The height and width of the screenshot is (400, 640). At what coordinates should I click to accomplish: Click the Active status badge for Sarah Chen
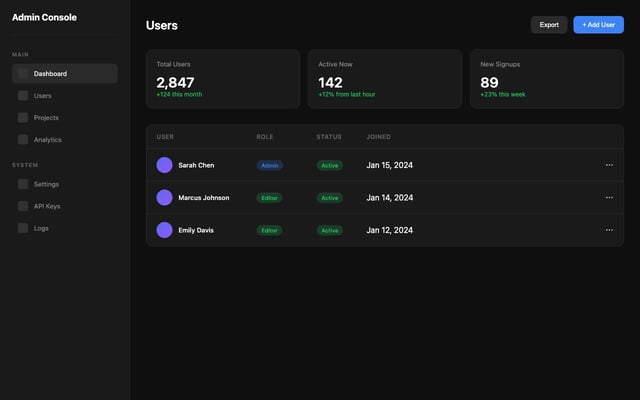[x=330, y=165]
